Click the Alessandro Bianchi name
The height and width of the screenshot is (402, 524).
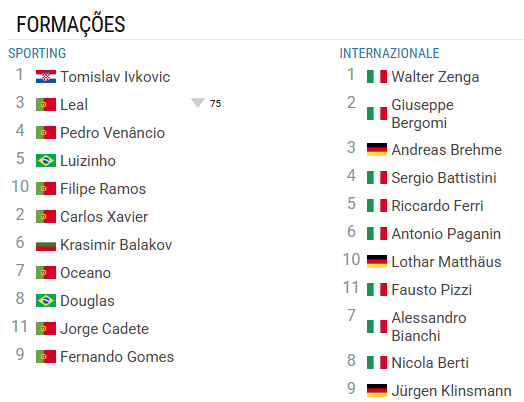coord(429,326)
